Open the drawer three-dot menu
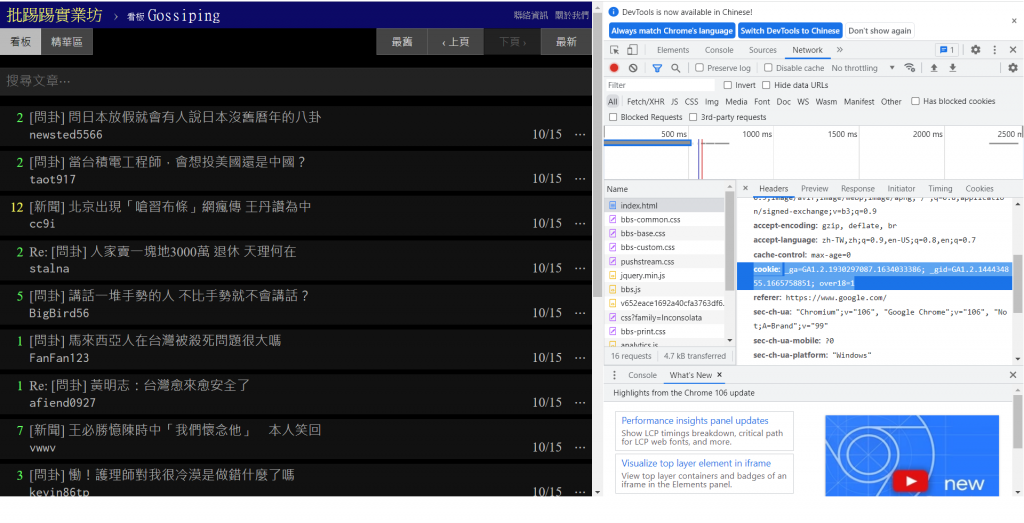Viewport: 1024px width, 523px height. pyautogui.click(x=614, y=375)
